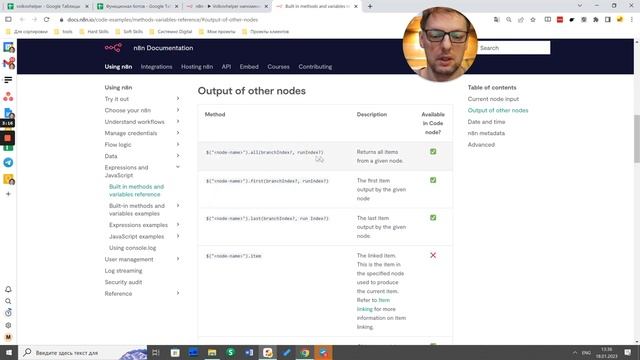Bookmark this page with the star icon
Screen dimensions: 640x360
[533, 20]
